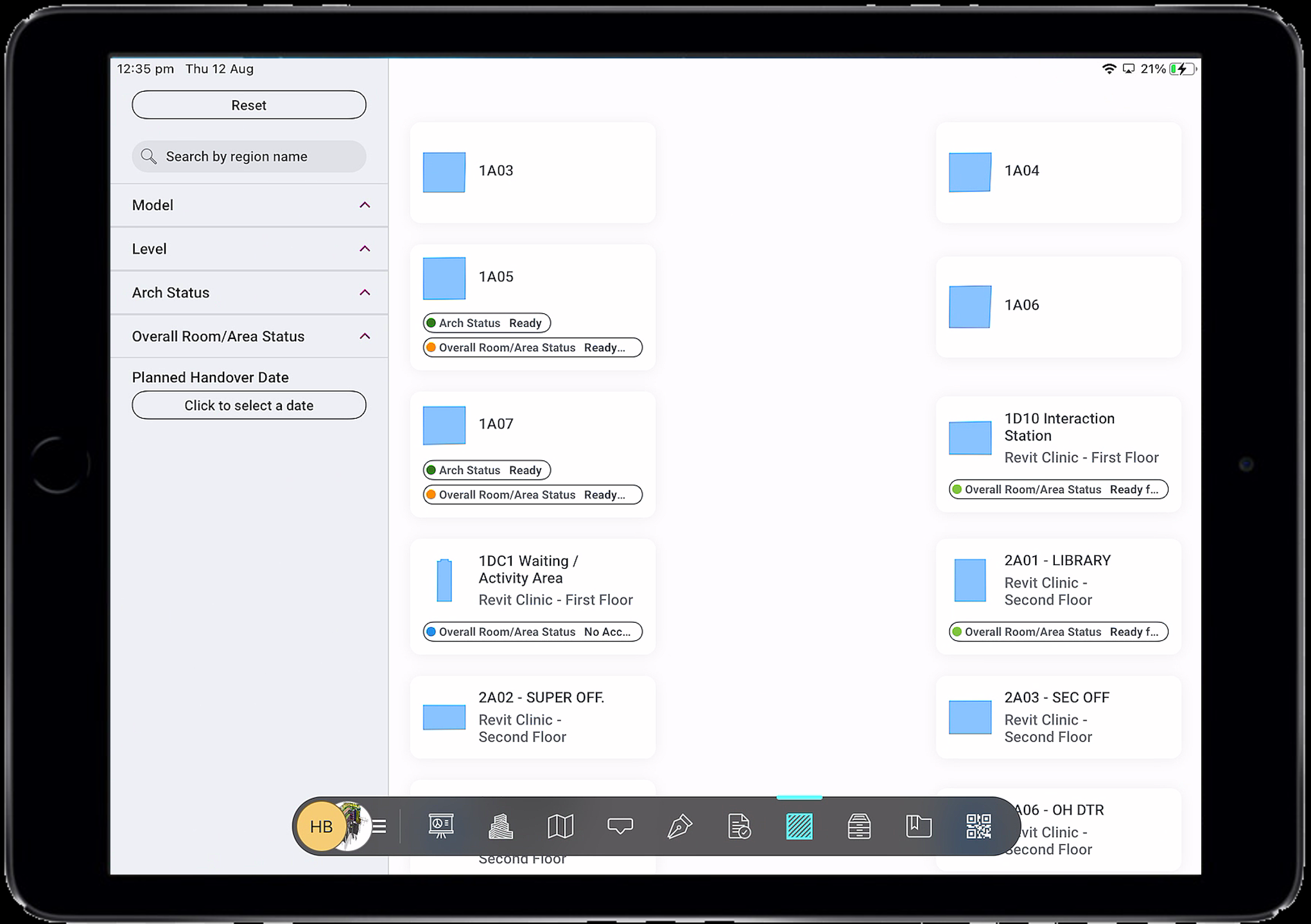Open the 3D building model icon
The height and width of the screenshot is (924, 1311).
(501, 826)
